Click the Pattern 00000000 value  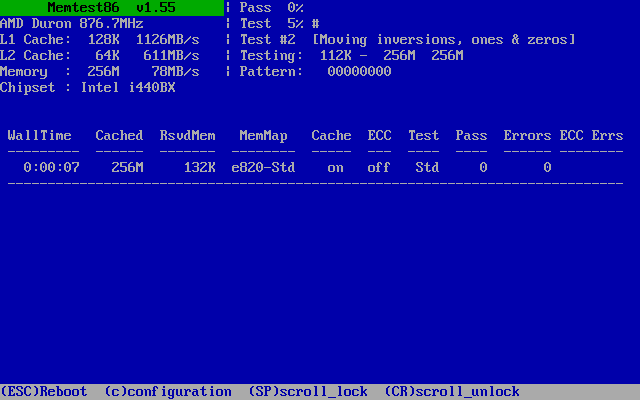click(x=359, y=72)
